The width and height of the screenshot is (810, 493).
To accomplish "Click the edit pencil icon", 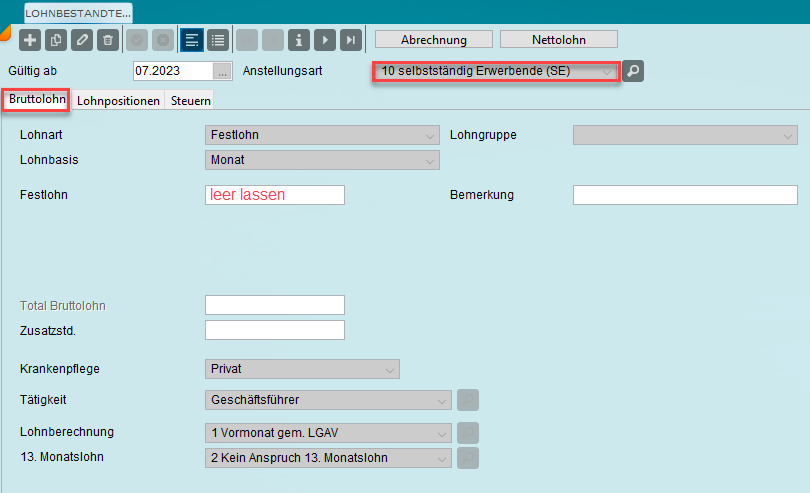I will [82, 40].
